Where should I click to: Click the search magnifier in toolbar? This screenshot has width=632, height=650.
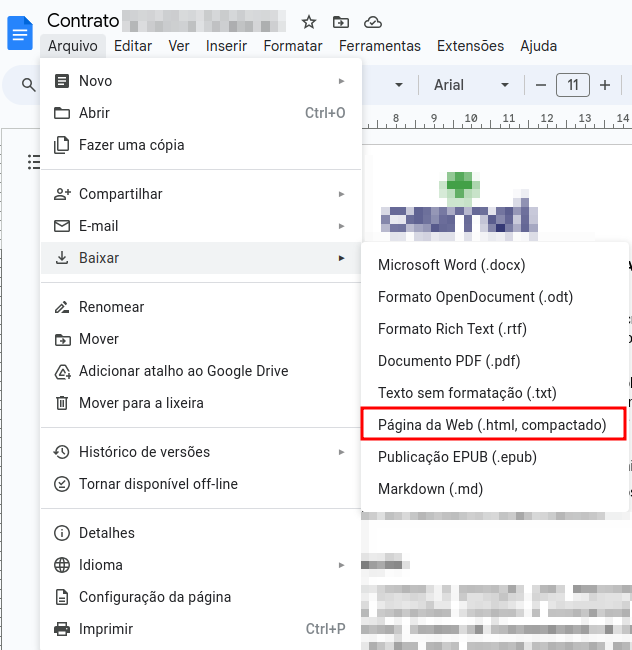[x=29, y=86]
